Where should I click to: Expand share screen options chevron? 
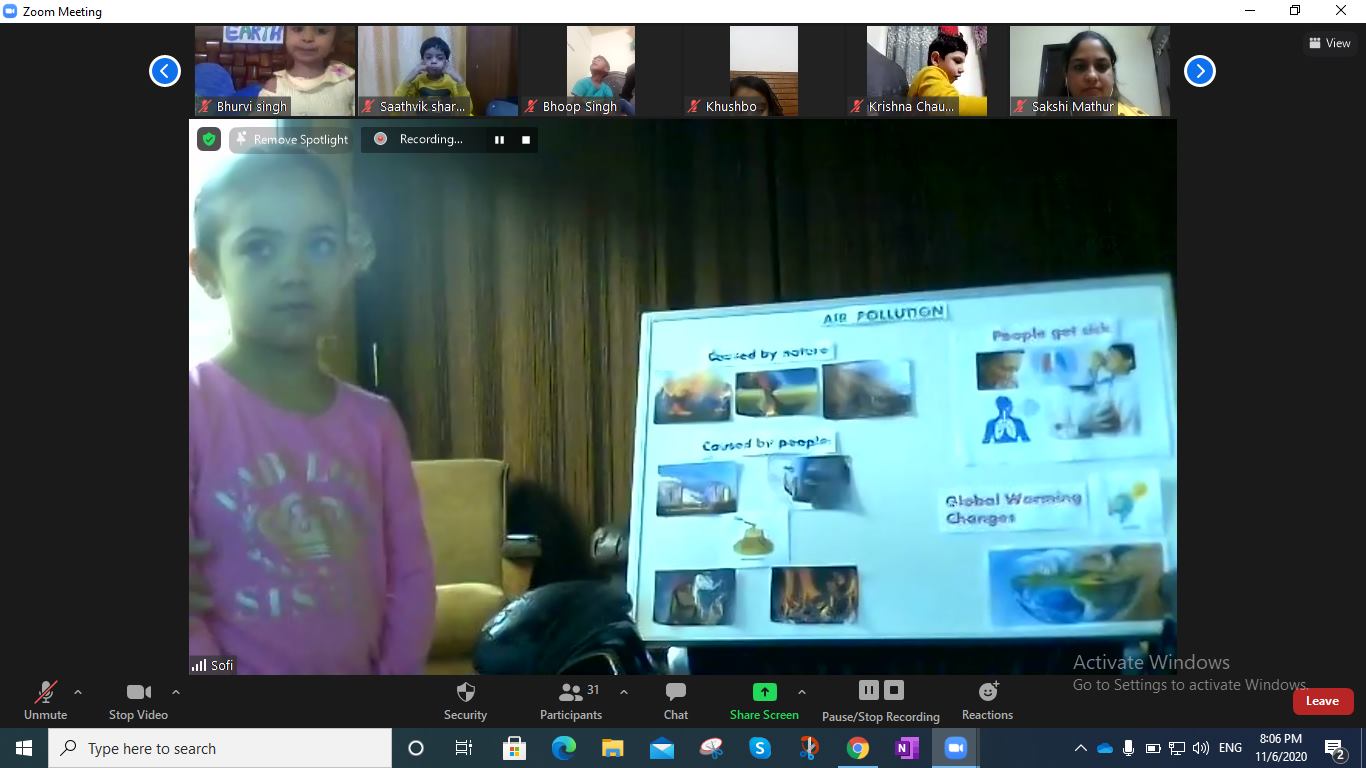pos(801,692)
